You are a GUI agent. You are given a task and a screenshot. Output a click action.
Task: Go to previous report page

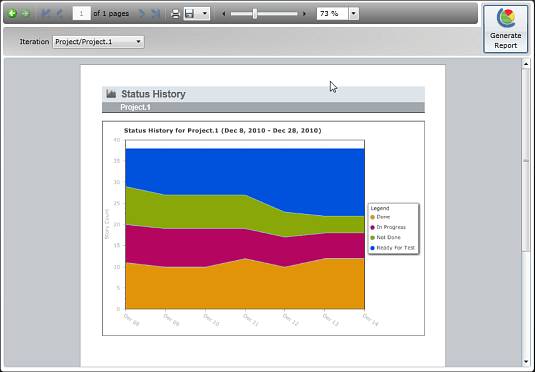pyautogui.click(x=60, y=14)
